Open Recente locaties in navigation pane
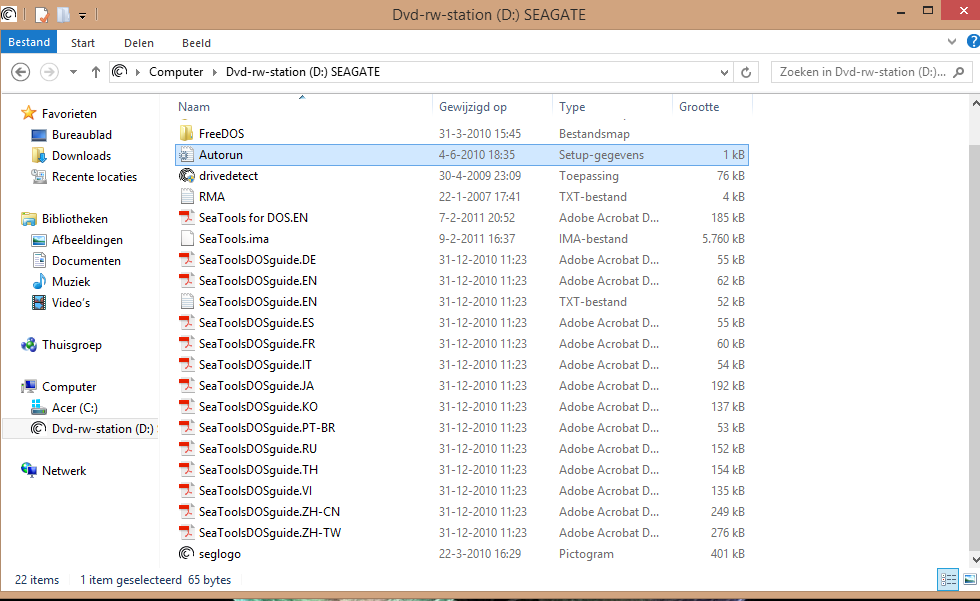Screen dimensions: 980x601 tap(94, 177)
